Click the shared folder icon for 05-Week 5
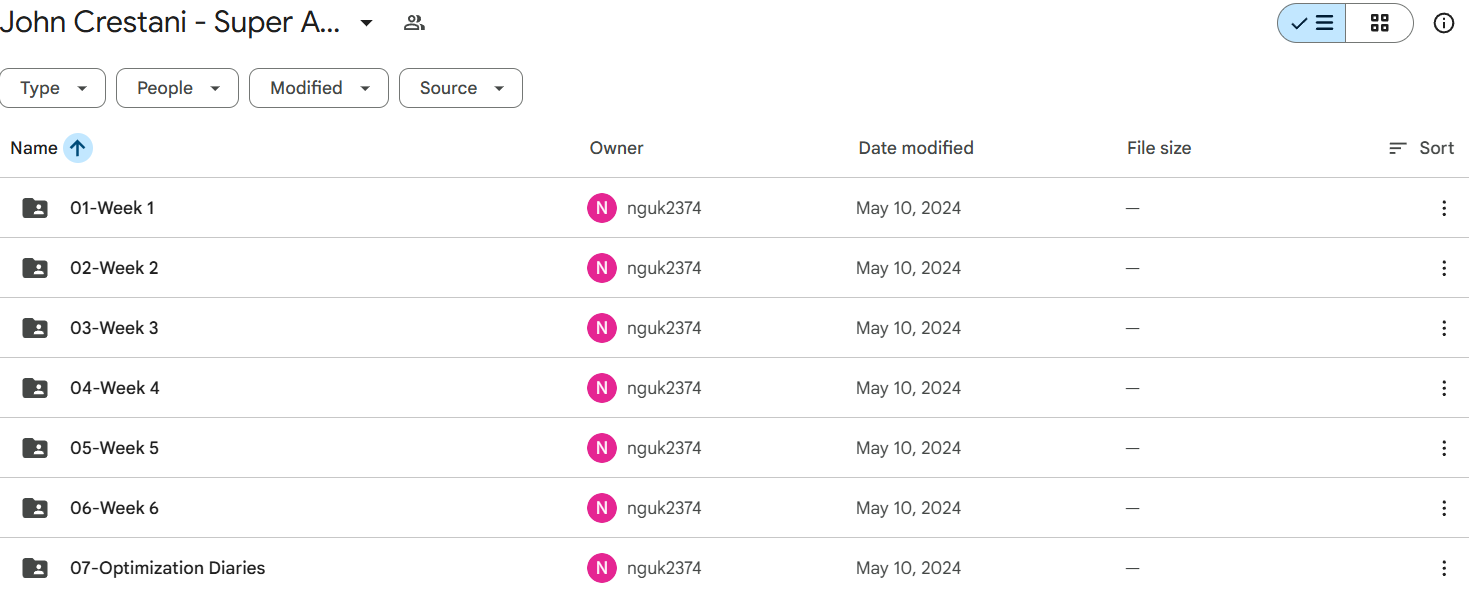The image size is (1469, 589). [x=35, y=448]
